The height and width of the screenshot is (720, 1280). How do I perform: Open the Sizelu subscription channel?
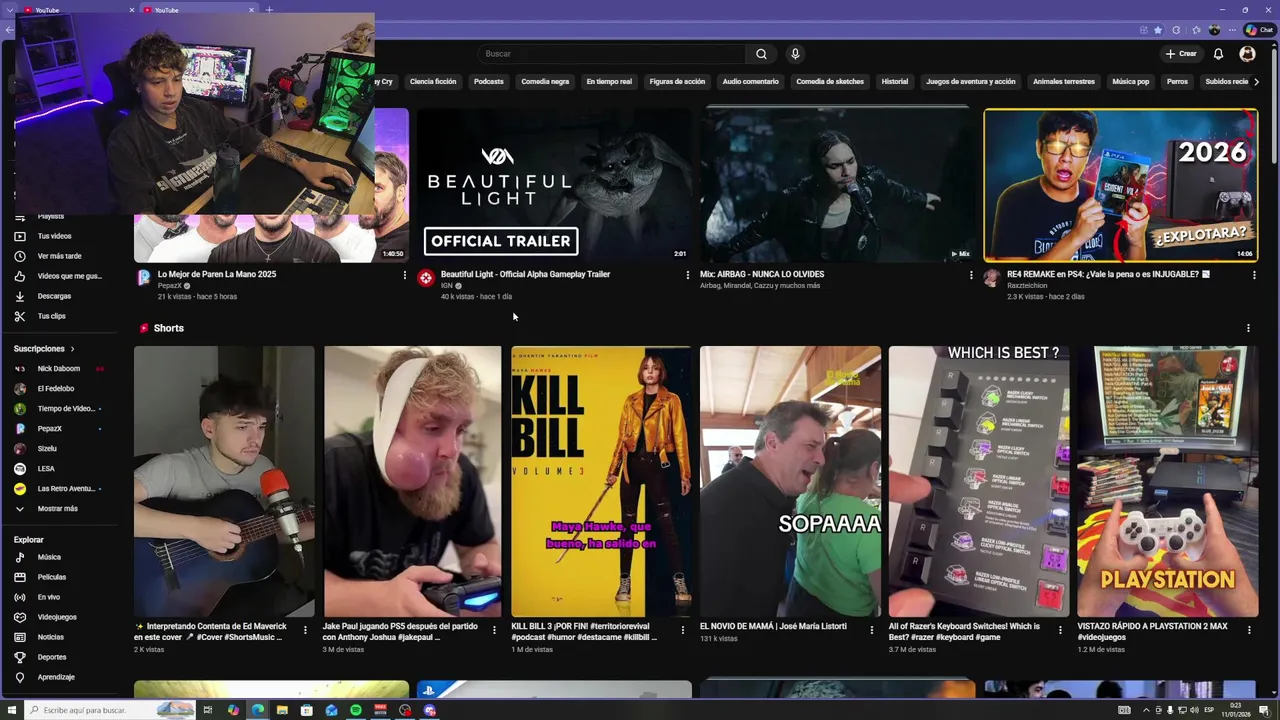[47, 449]
